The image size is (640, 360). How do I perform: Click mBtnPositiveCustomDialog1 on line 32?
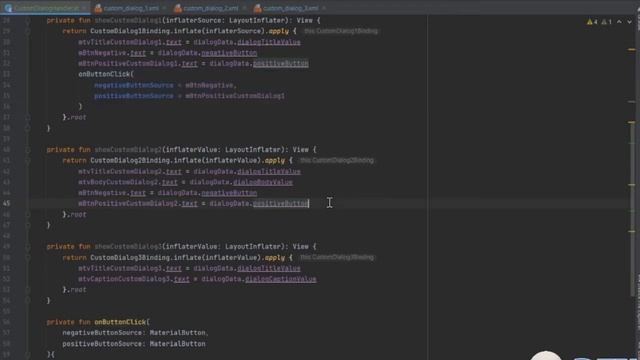128,64
